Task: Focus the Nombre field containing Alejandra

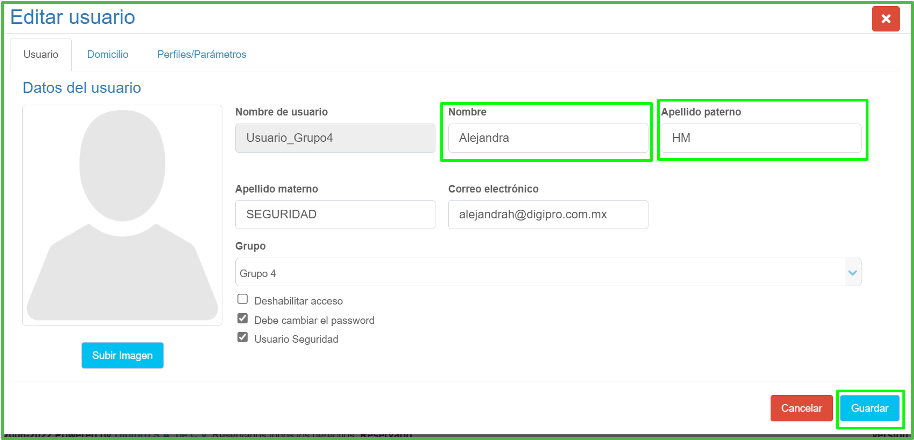Action: pos(547,138)
